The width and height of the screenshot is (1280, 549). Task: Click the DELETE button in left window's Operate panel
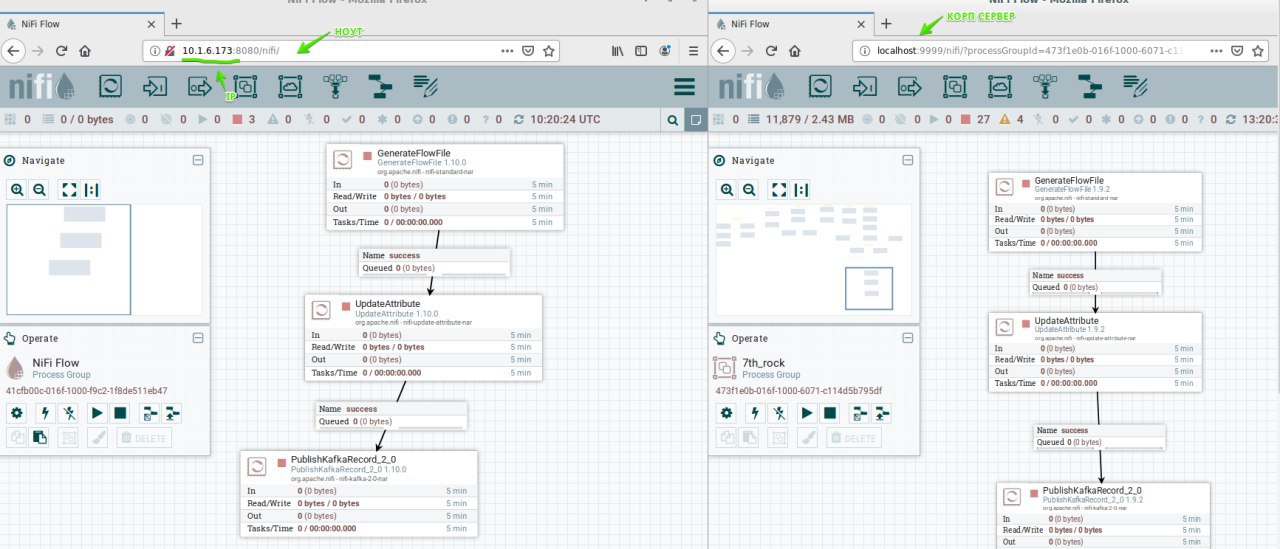point(144,437)
